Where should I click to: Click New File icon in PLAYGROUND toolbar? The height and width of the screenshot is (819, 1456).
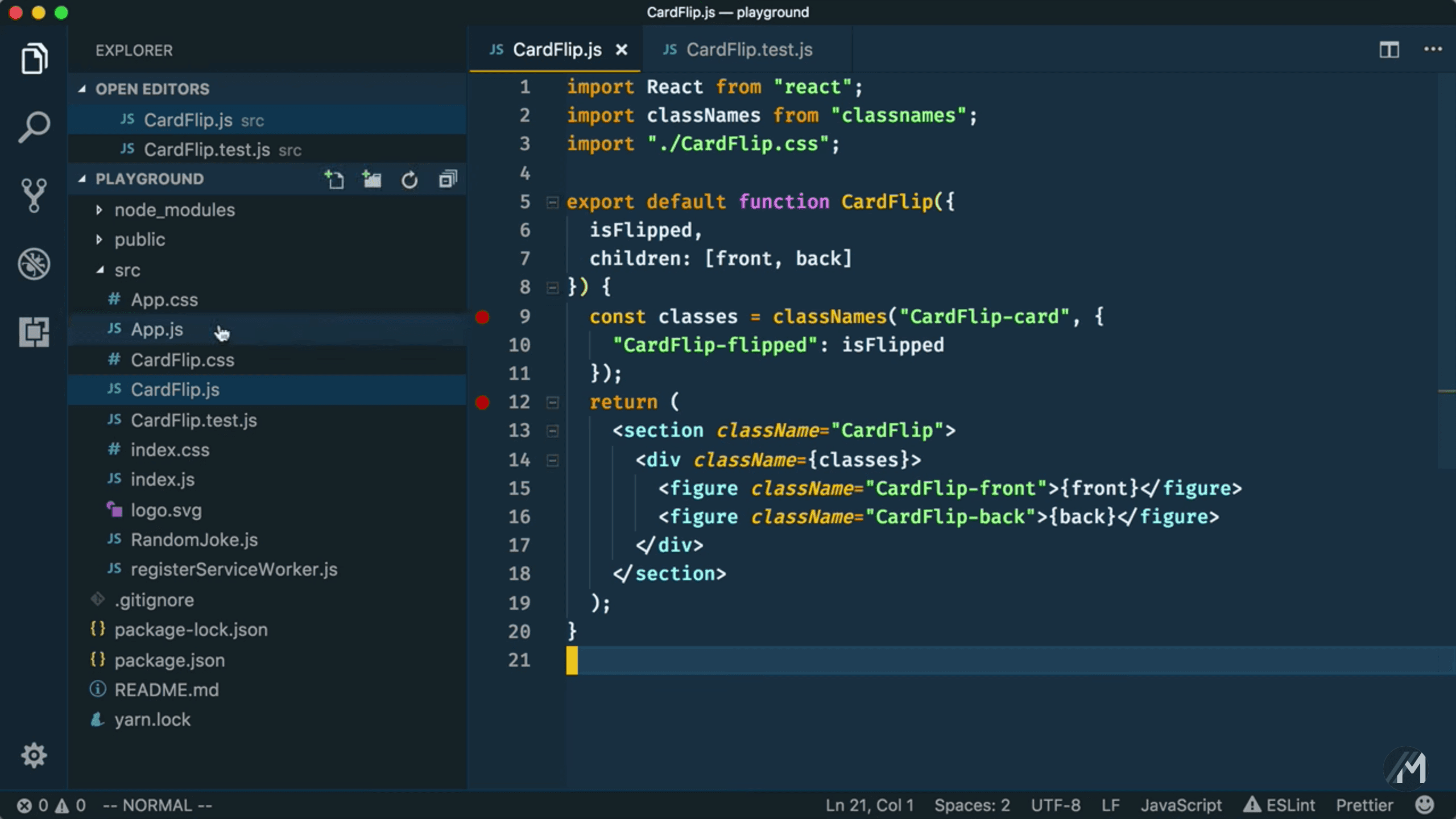point(334,179)
